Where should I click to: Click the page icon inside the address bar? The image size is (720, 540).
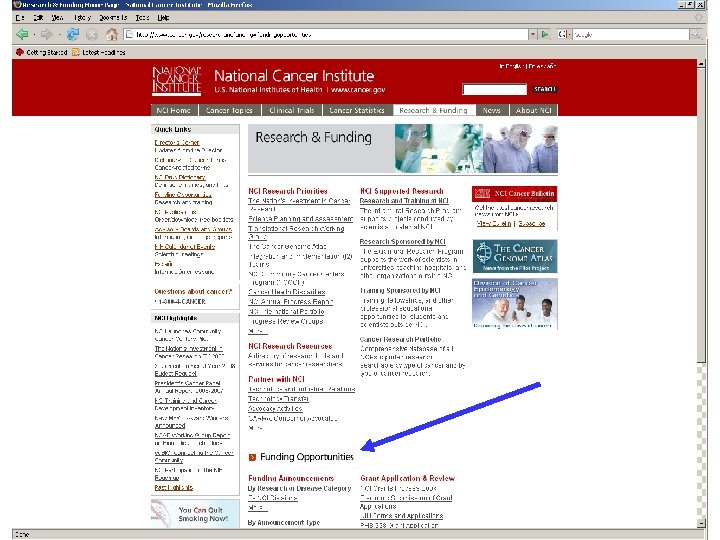point(129,34)
